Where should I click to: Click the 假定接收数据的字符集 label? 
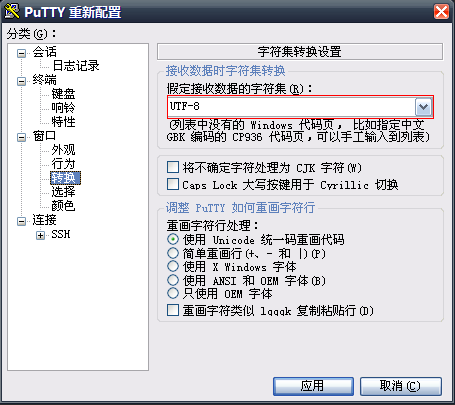coord(239,89)
